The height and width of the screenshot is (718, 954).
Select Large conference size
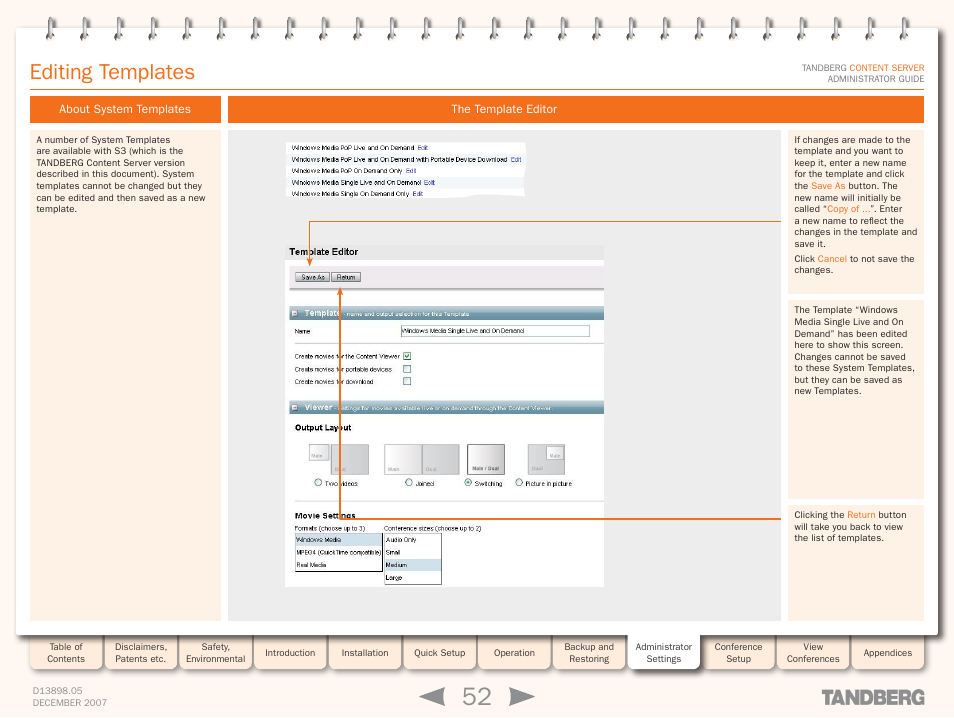click(413, 578)
